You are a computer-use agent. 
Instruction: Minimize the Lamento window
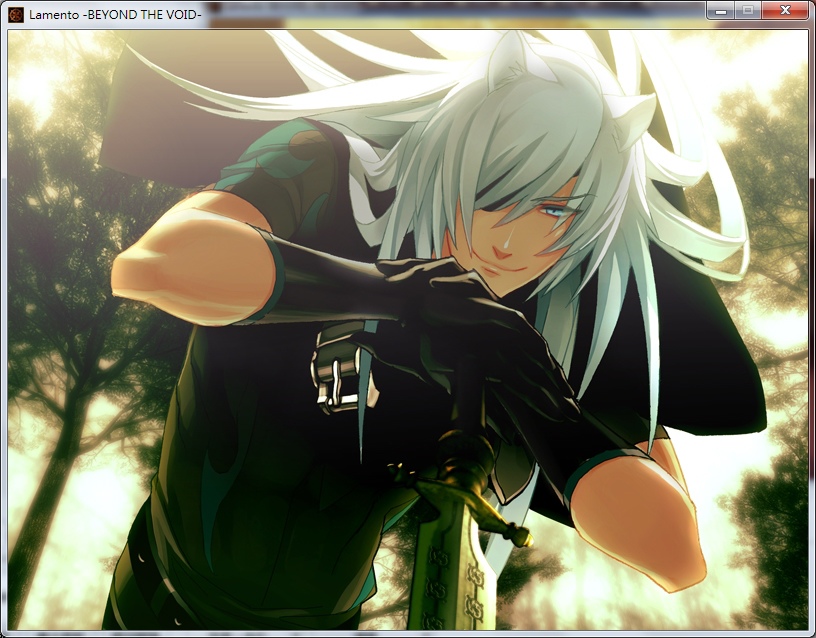(x=721, y=10)
